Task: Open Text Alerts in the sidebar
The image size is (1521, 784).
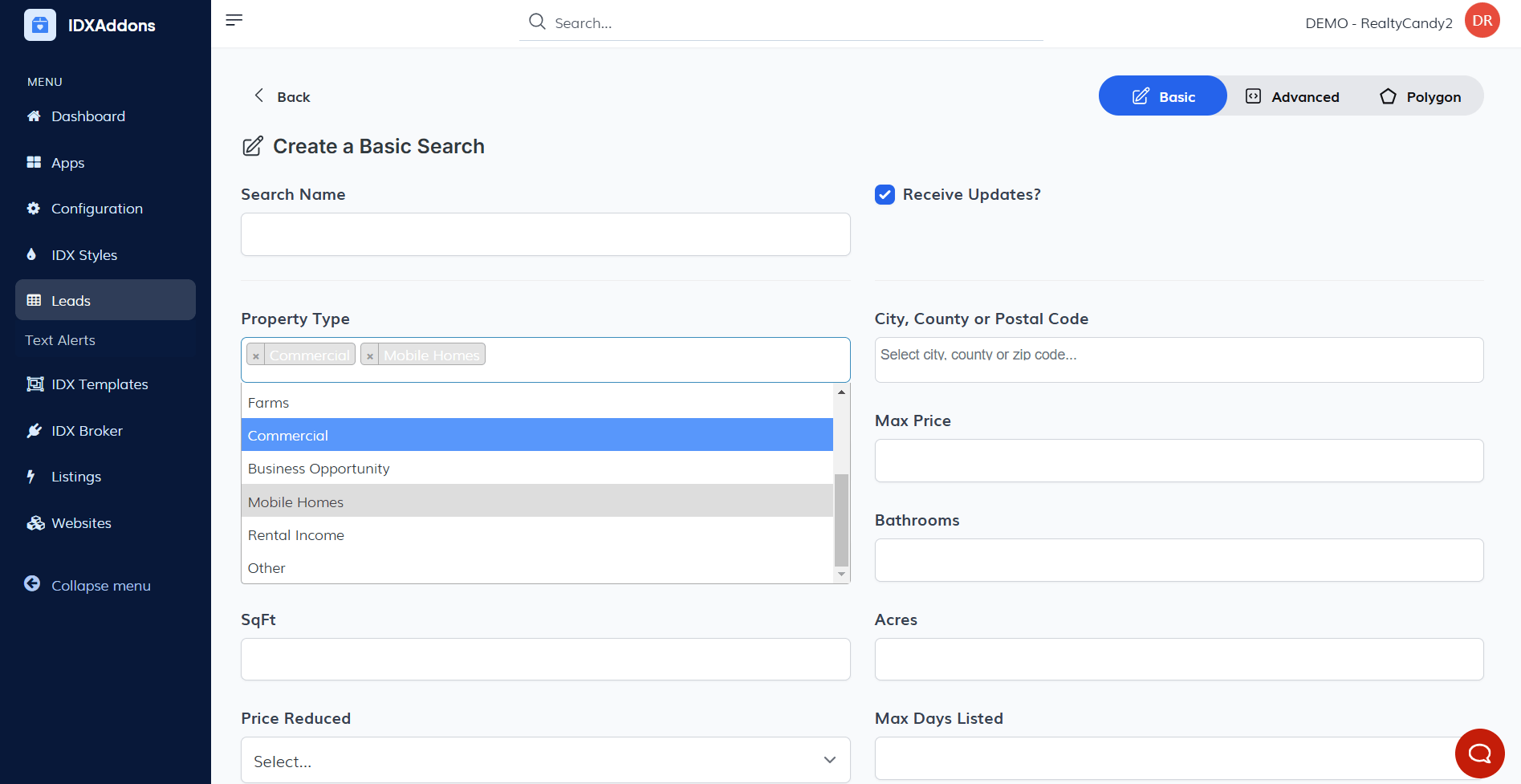Action: coord(60,340)
